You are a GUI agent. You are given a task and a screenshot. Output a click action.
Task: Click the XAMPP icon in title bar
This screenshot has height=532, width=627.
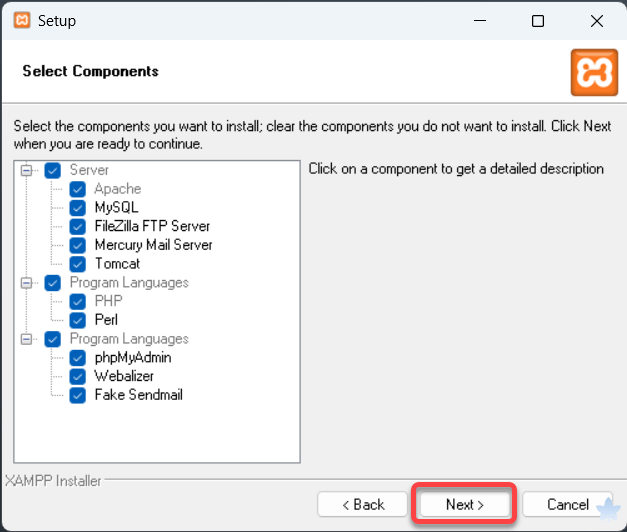(x=22, y=20)
